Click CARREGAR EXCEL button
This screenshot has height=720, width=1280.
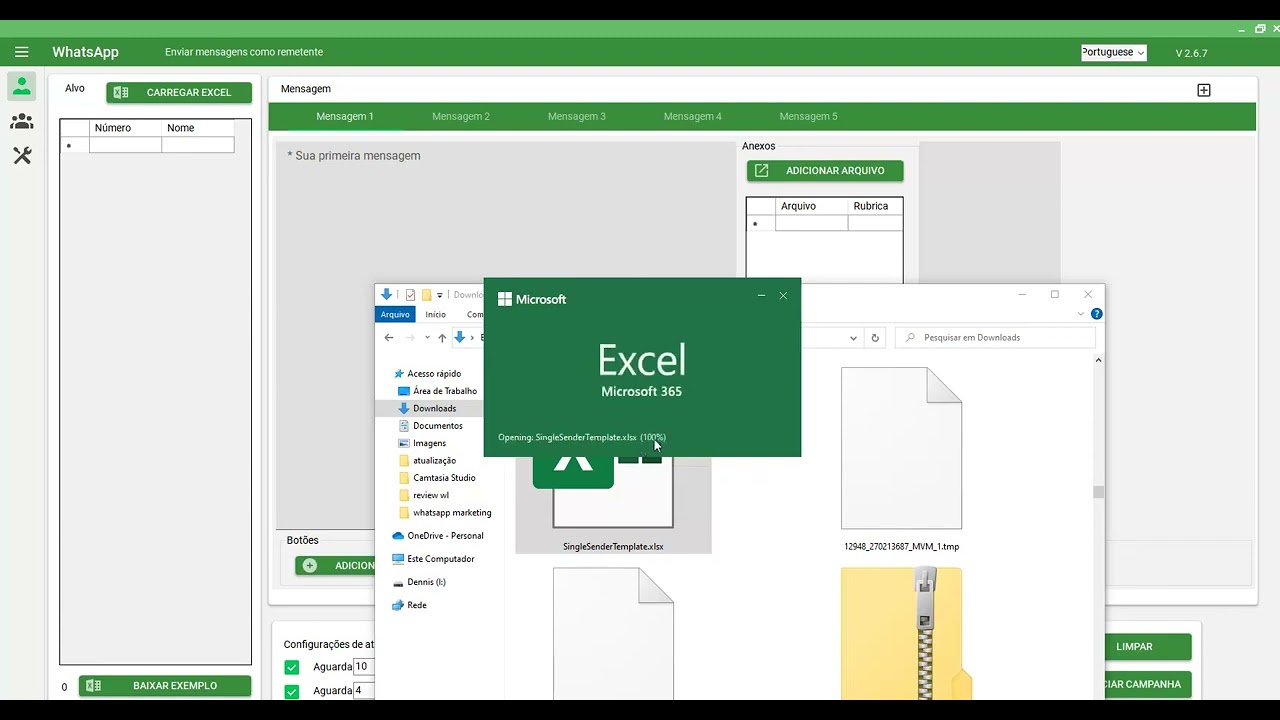(179, 92)
